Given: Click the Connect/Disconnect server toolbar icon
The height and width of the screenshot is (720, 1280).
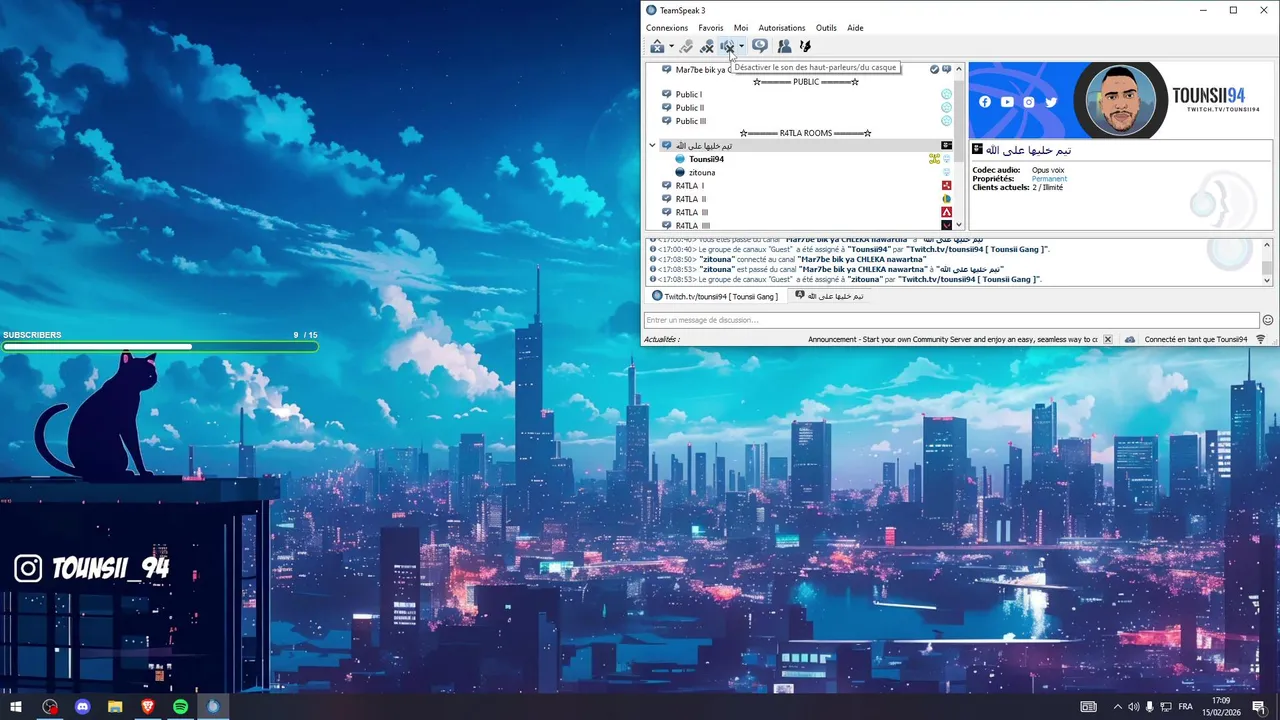Looking at the screenshot, I should tap(657, 46).
